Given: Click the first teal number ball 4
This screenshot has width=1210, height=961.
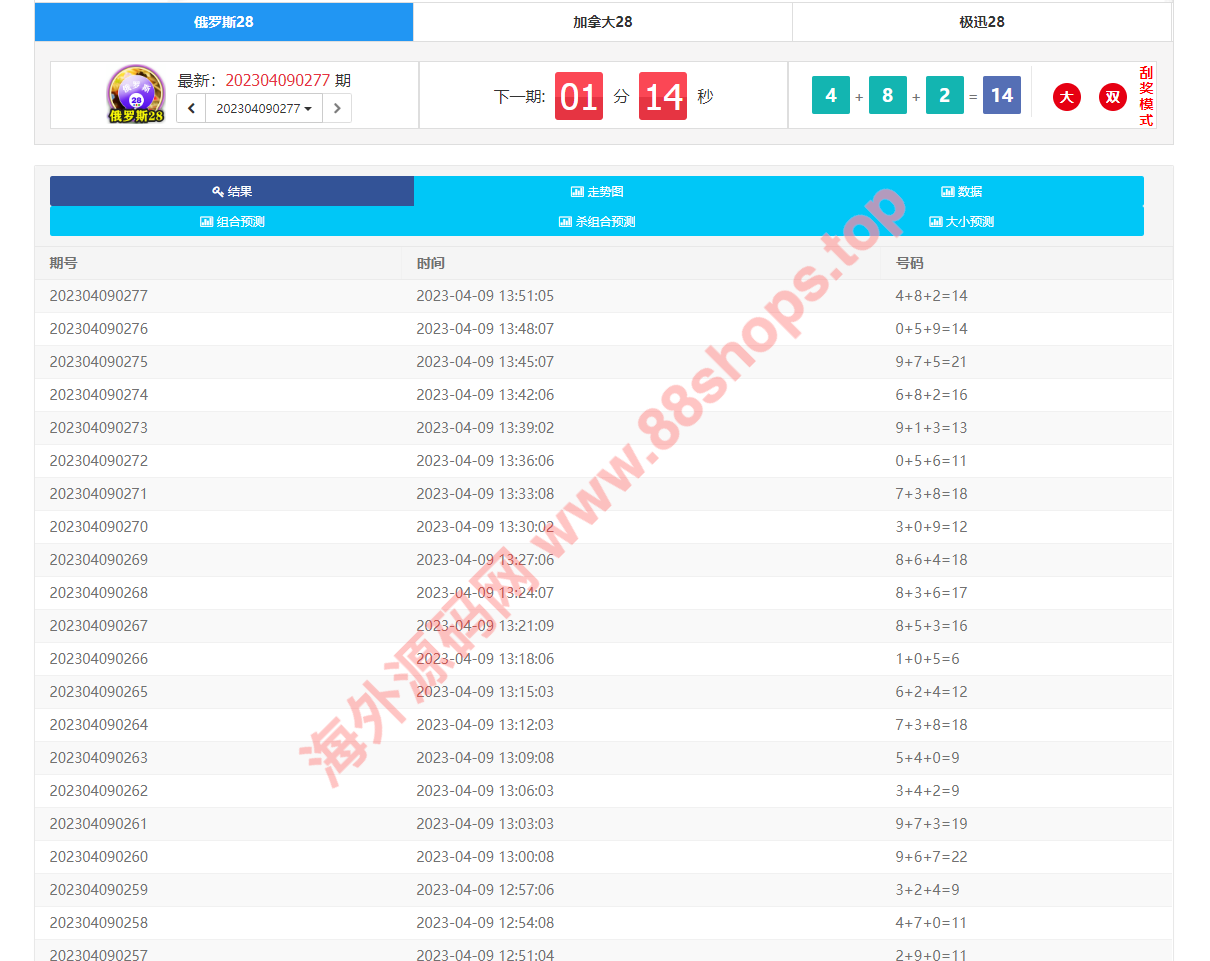Looking at the screenshot, I should [831, 96].
